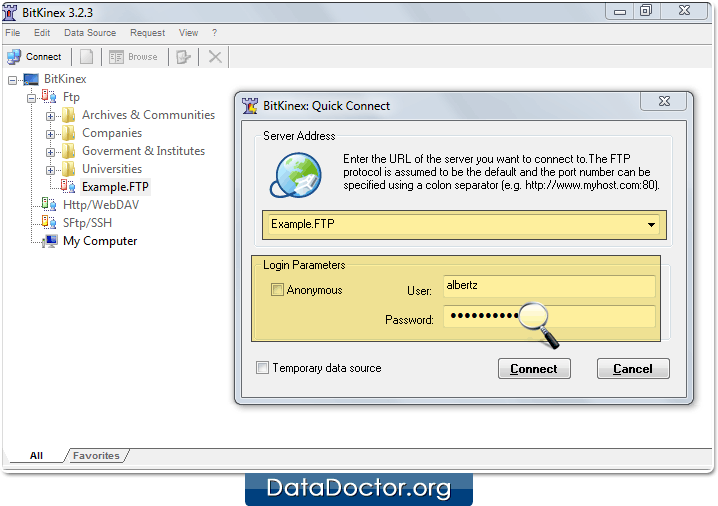Select the Universities tree label
The image size is (718, 506).
pos(112,169)
